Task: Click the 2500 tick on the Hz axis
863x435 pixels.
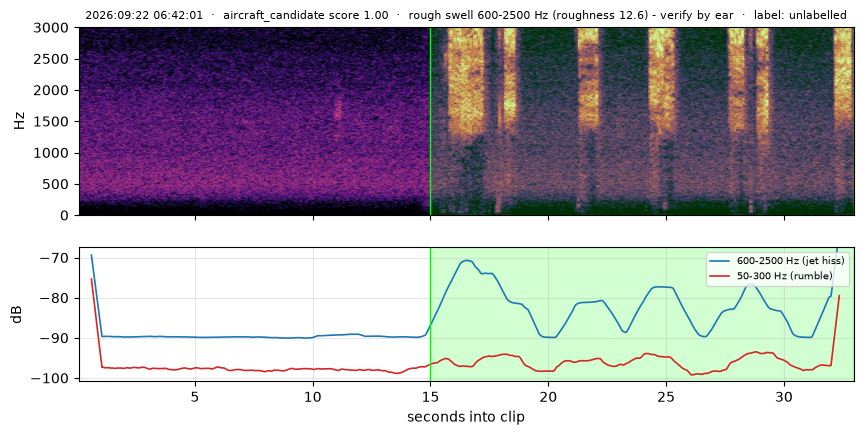Action: click(53, 59)
